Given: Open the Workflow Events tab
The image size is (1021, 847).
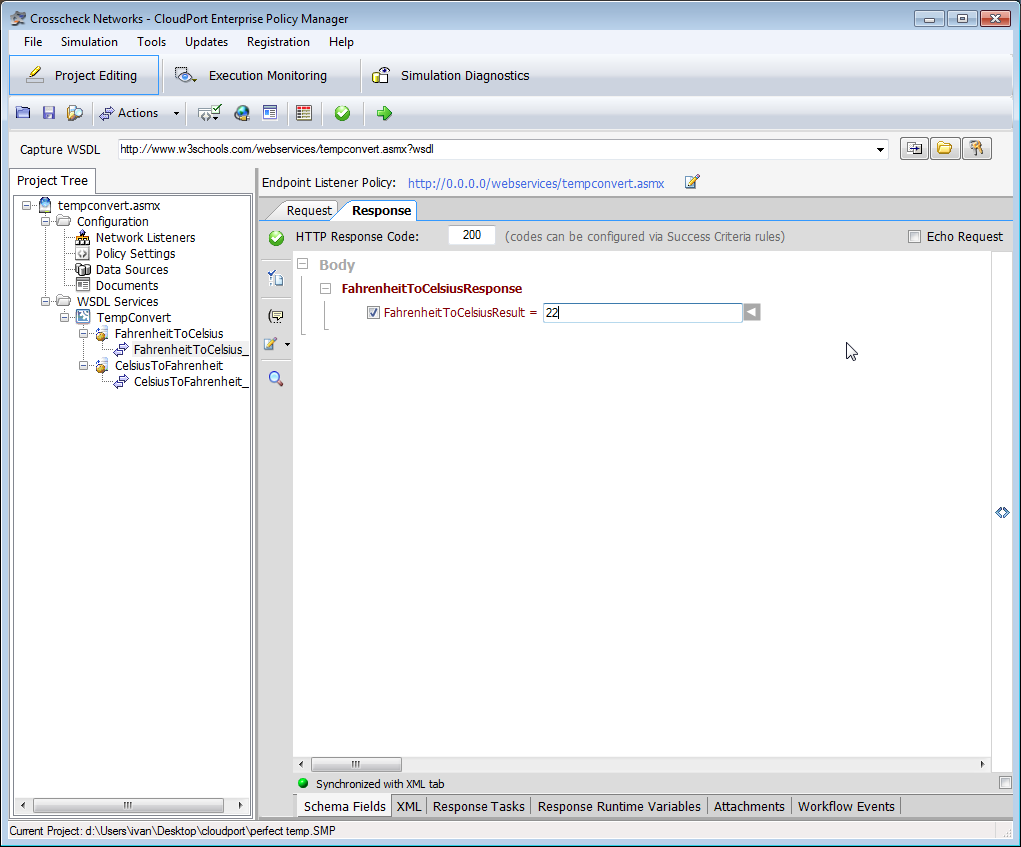Looking at the screenshot, I should click(846, 807).
